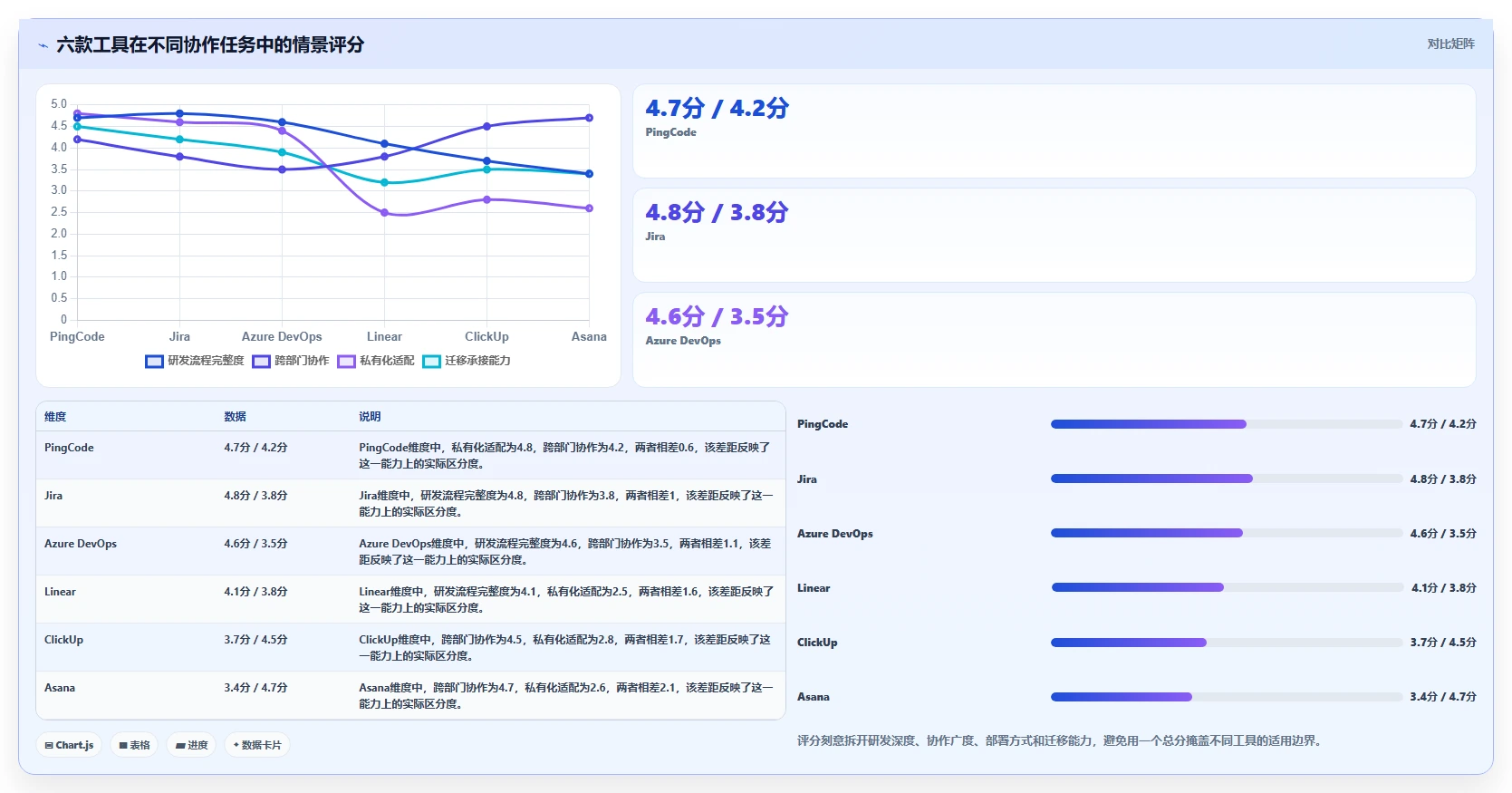Select the Azure DevOps row name in table
Screen dimensions: 1512x793
tap(81, 544)
